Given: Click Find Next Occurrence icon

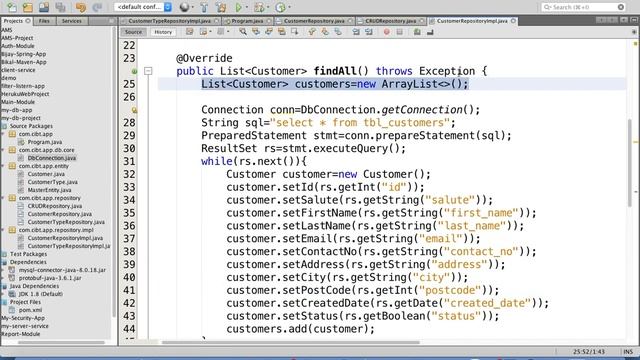Looking at the screenshot, I should (269, 32).
